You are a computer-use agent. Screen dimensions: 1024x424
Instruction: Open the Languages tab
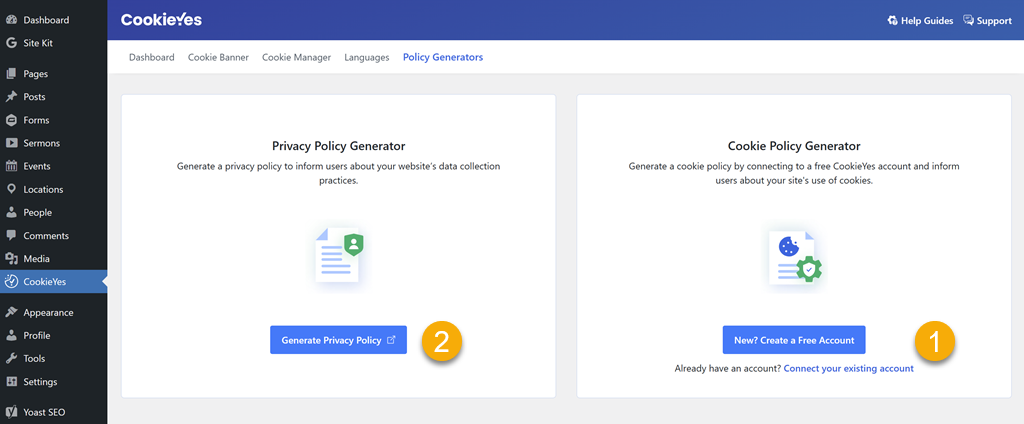point(366,57)
